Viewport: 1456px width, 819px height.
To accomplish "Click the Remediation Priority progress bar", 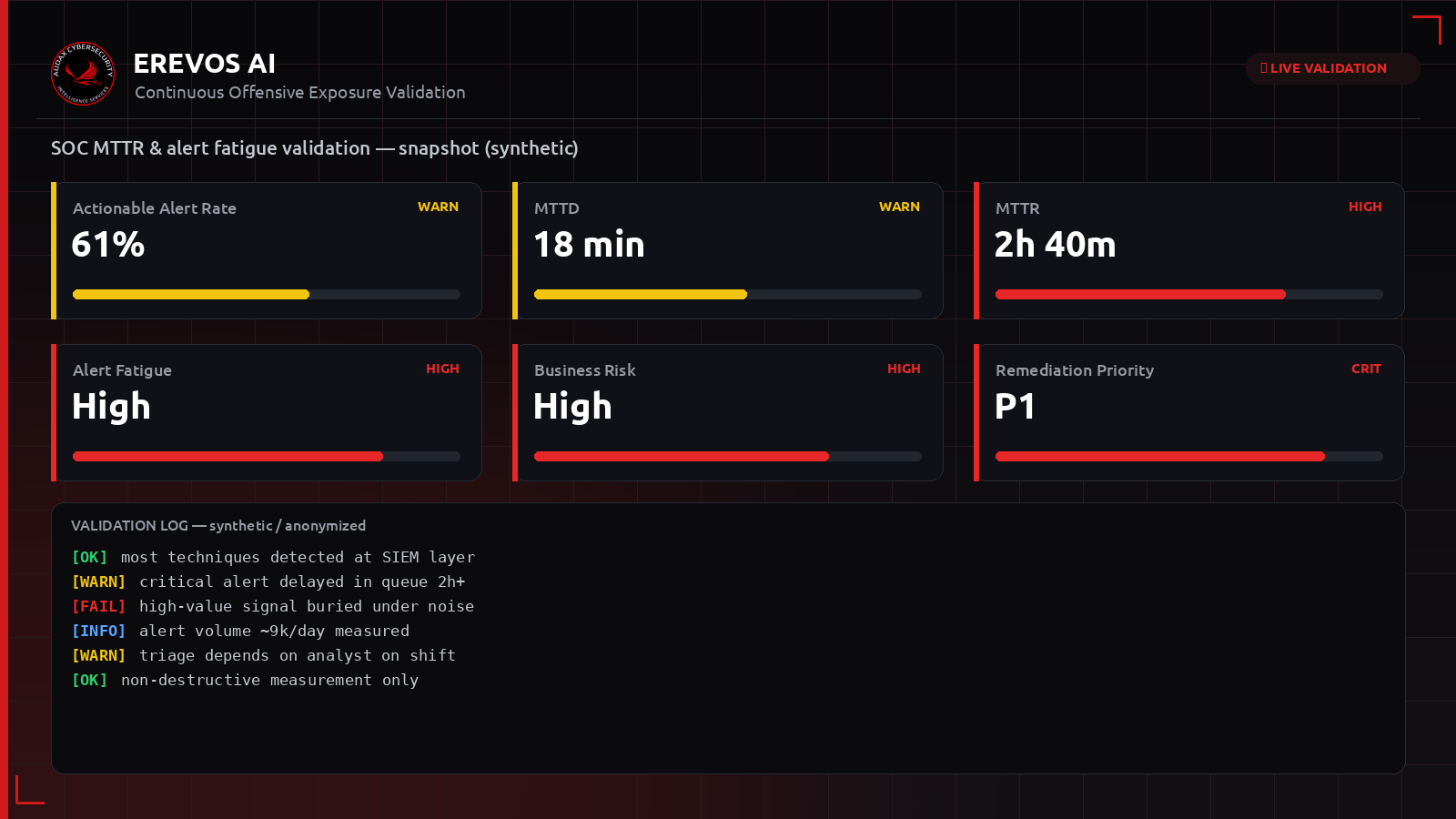I will pyautogui.click(x=1189, y=456).
